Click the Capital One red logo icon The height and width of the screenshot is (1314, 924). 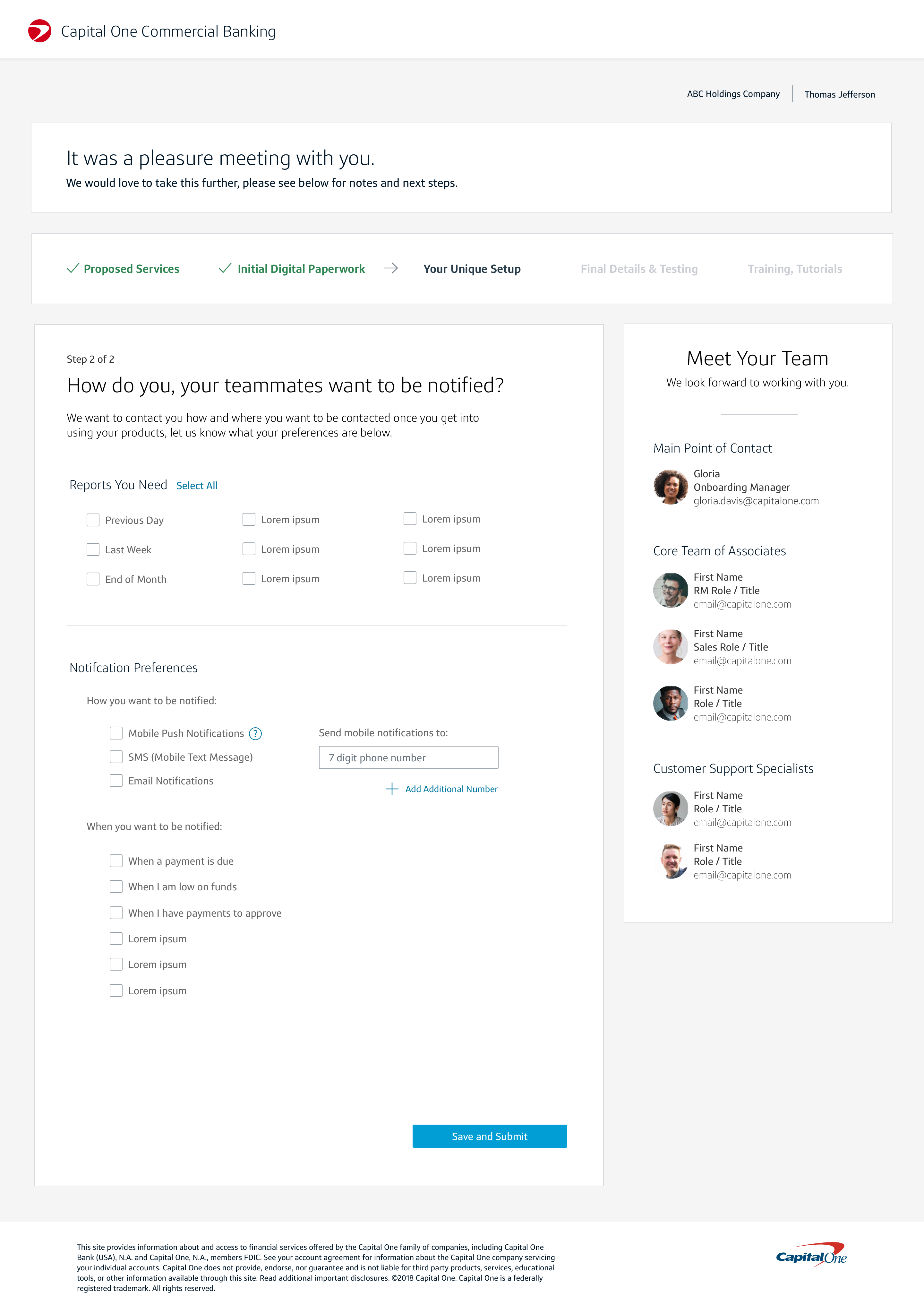click(x=39, y=31)
